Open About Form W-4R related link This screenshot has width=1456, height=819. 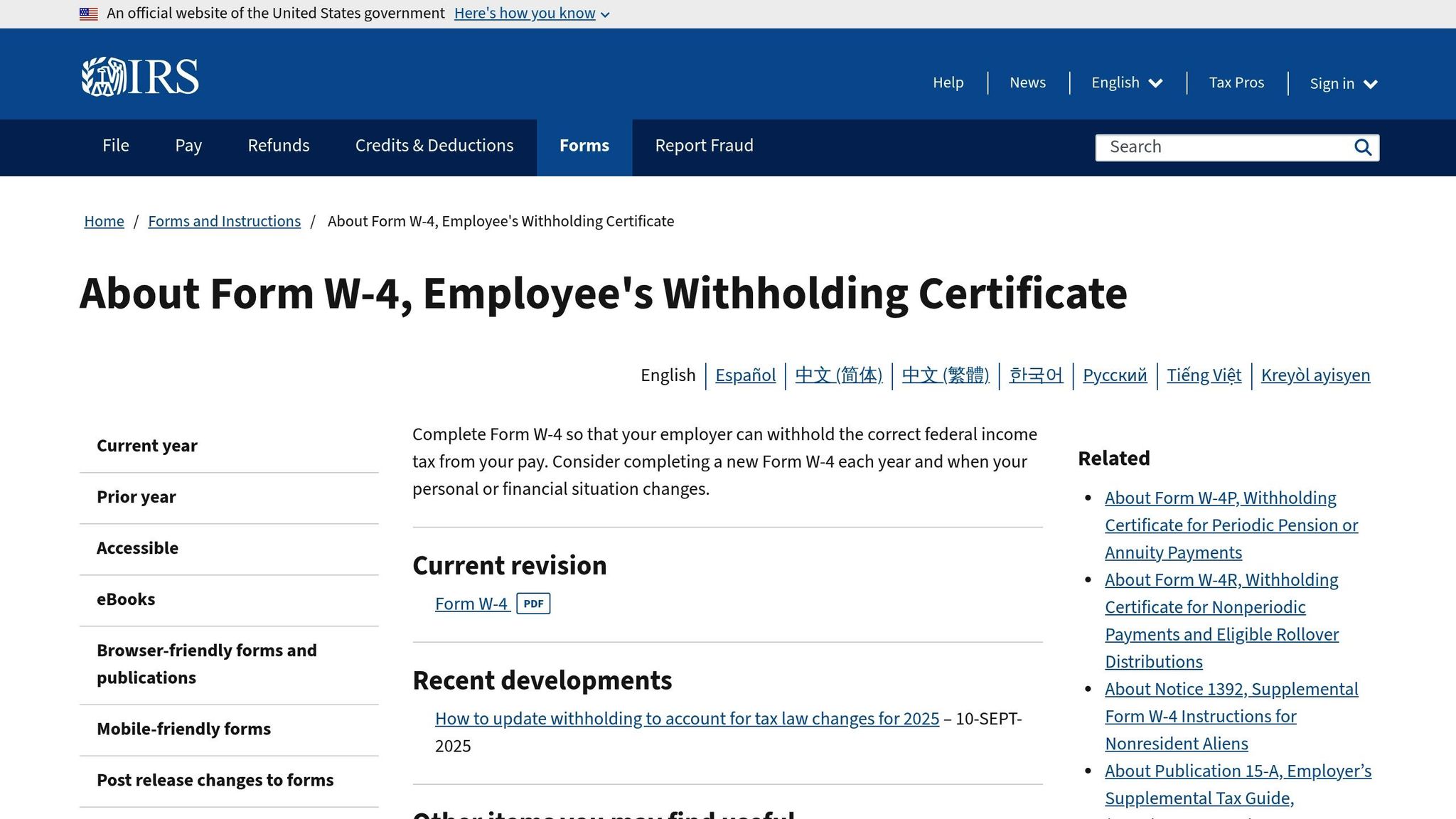(1221, 621)
